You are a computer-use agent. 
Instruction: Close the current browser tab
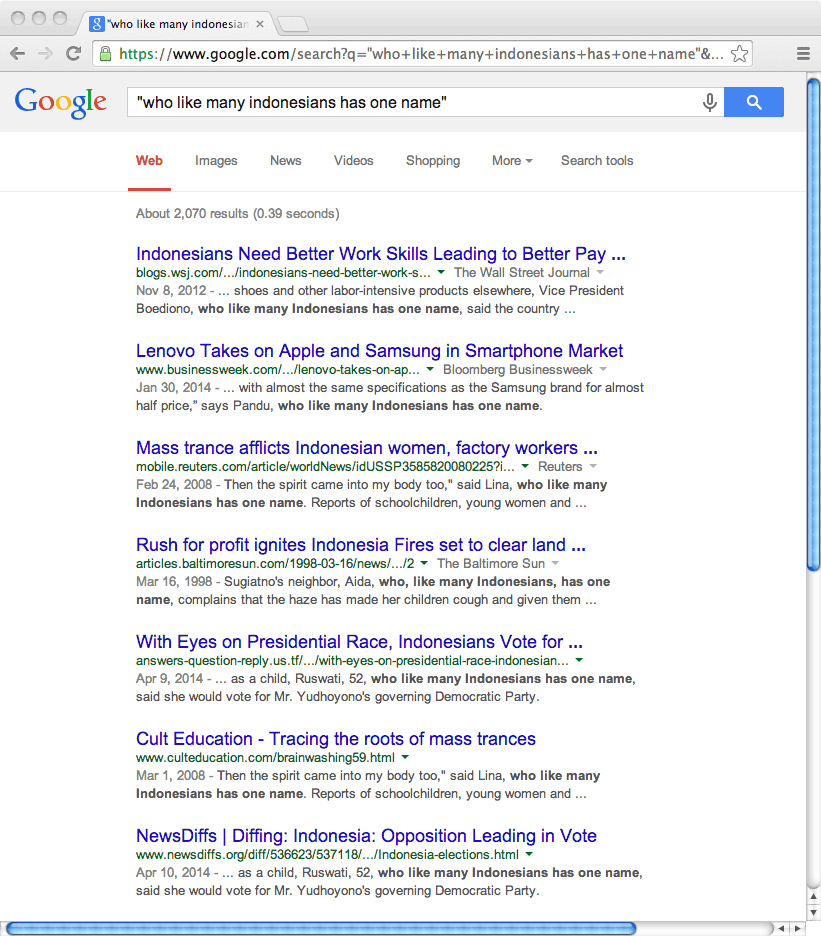click(260, 24)
